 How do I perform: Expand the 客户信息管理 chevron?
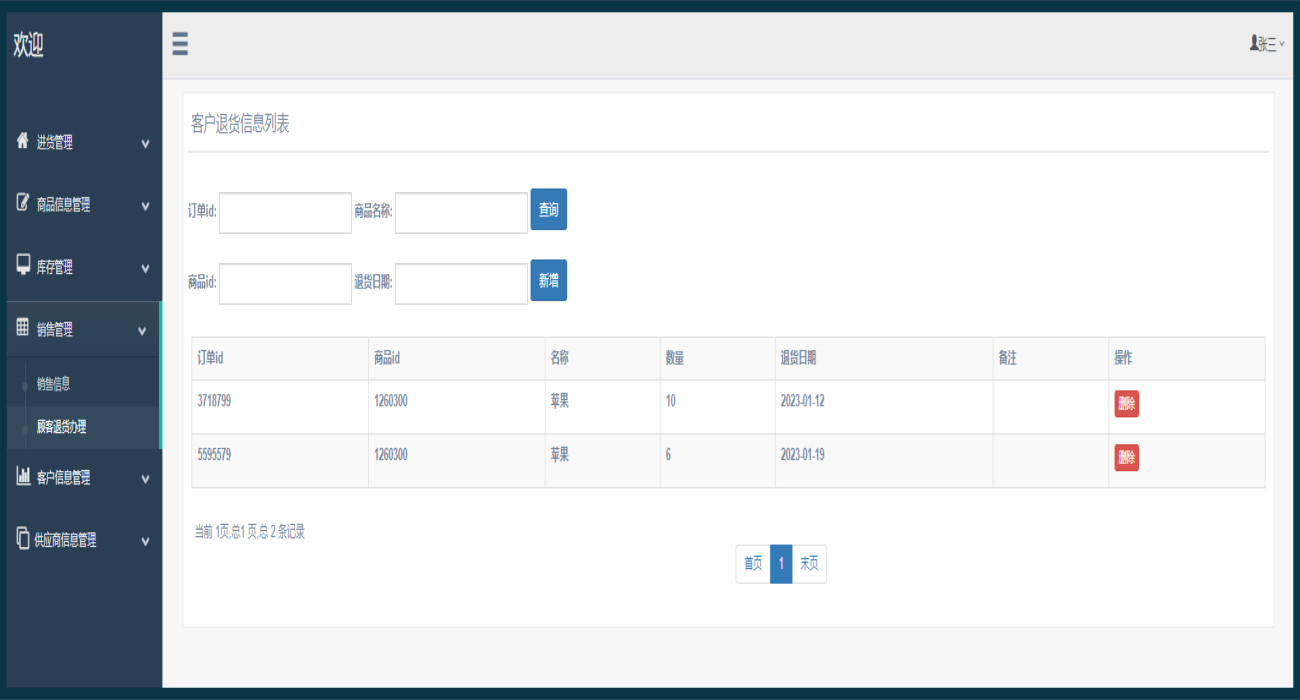145,479
